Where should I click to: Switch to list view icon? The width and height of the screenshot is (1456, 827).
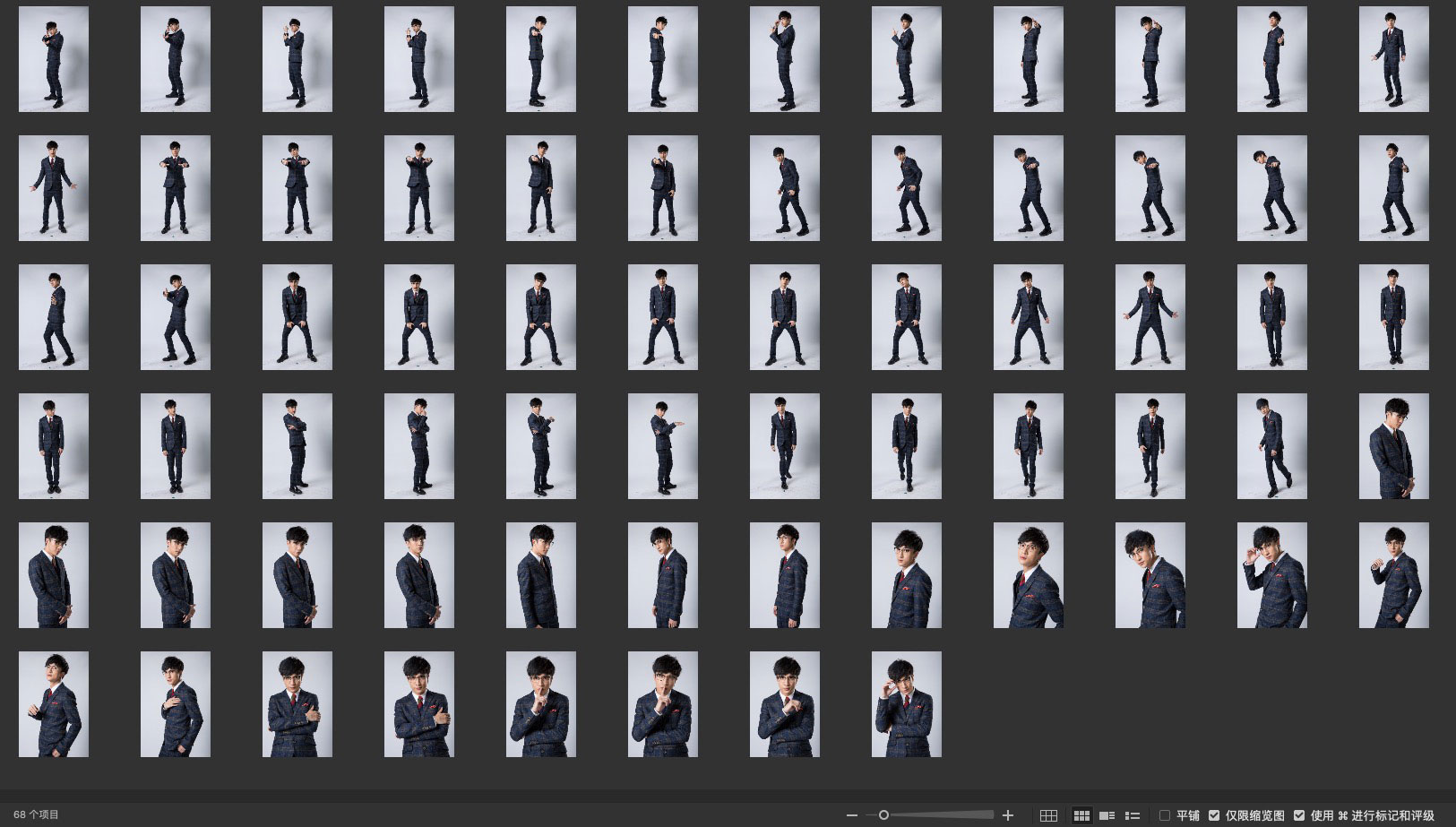1133,815
